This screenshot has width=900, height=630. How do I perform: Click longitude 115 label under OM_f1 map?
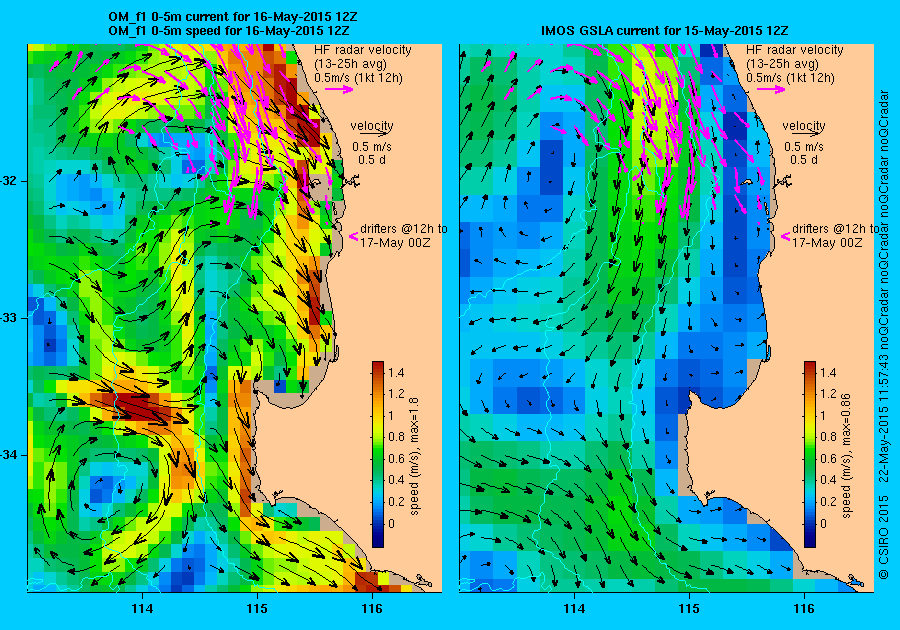click(x=257, y=609)
